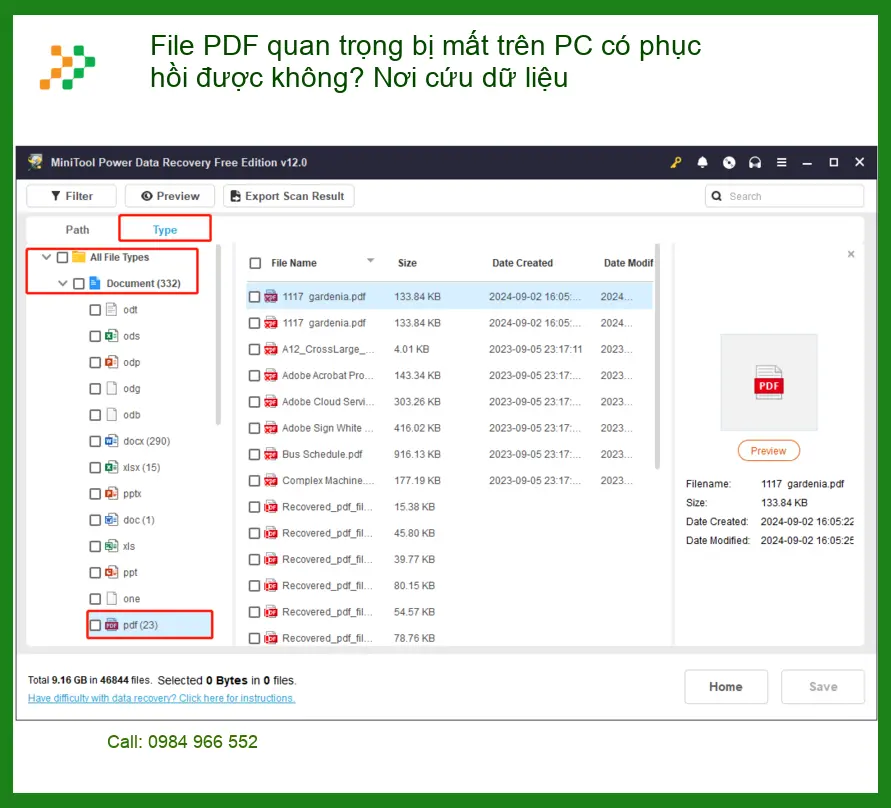Select the 80.15 KB Recovered_pdf file

click(x=449, y=586)
